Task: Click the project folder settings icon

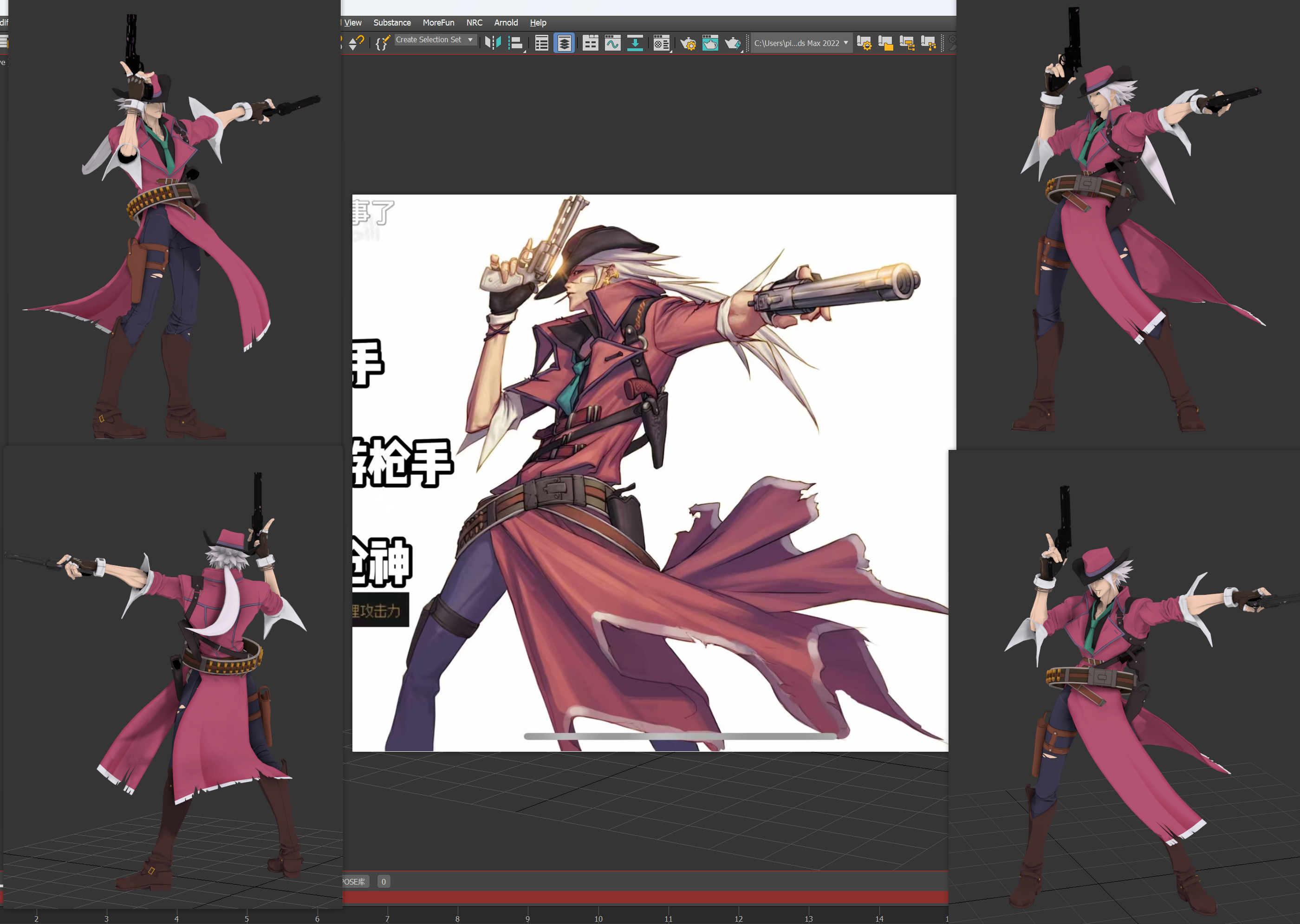Action: [864, 43]
